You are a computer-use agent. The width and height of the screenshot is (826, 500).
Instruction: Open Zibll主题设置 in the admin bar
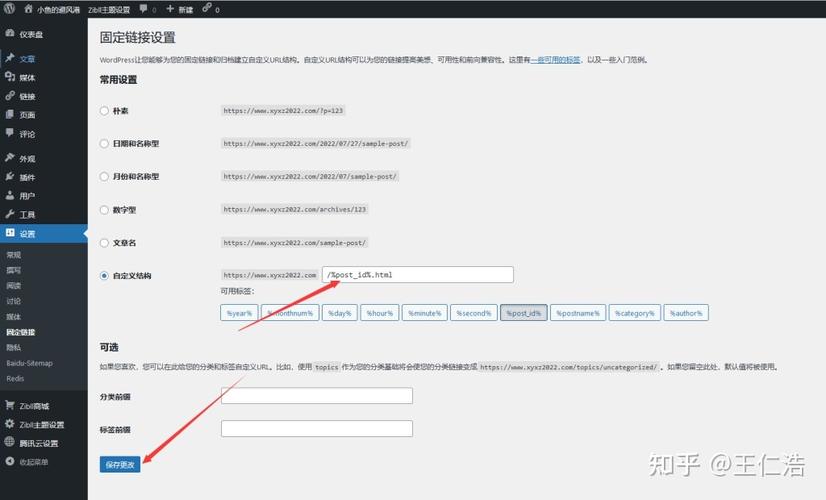pos(109,9)
